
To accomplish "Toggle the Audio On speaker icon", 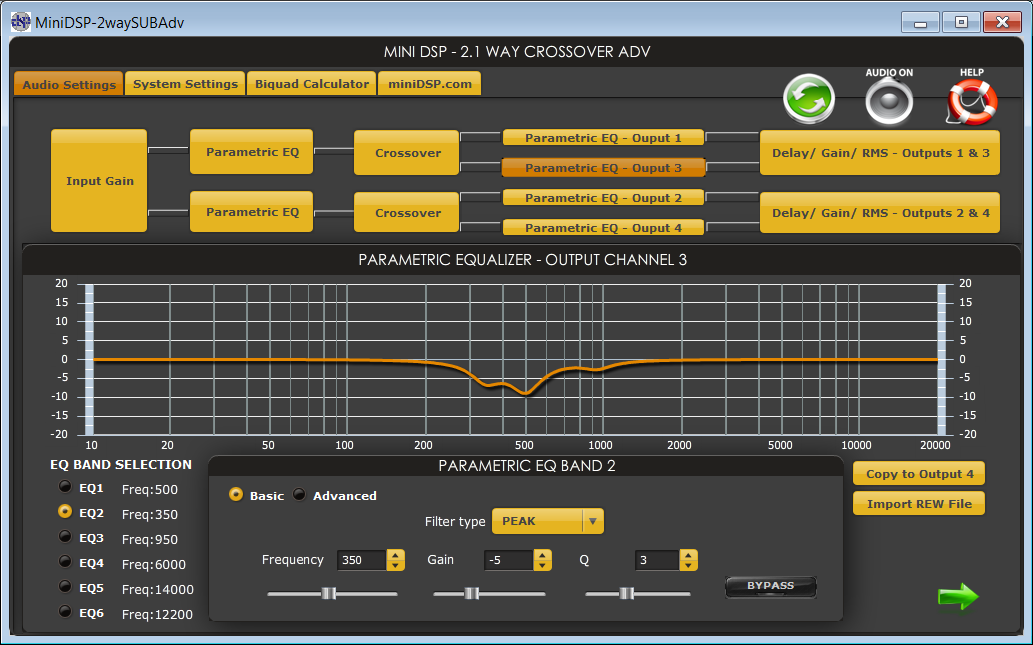I will coord(889,101).
